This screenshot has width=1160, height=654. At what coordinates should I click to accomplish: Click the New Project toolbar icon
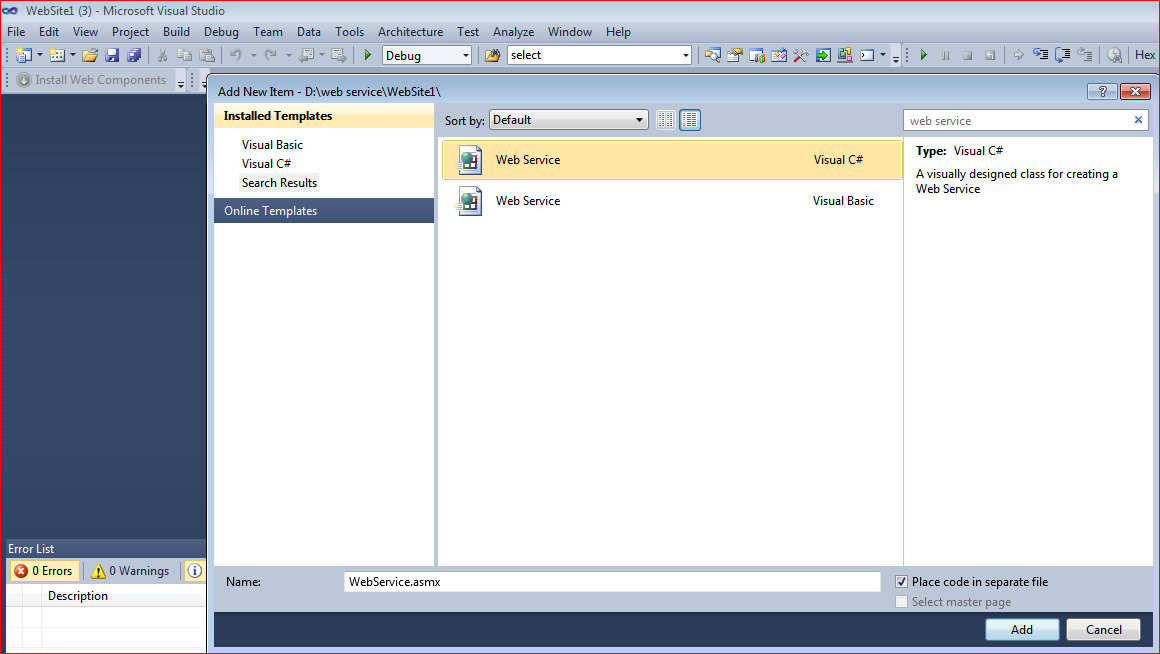point(24,55)
